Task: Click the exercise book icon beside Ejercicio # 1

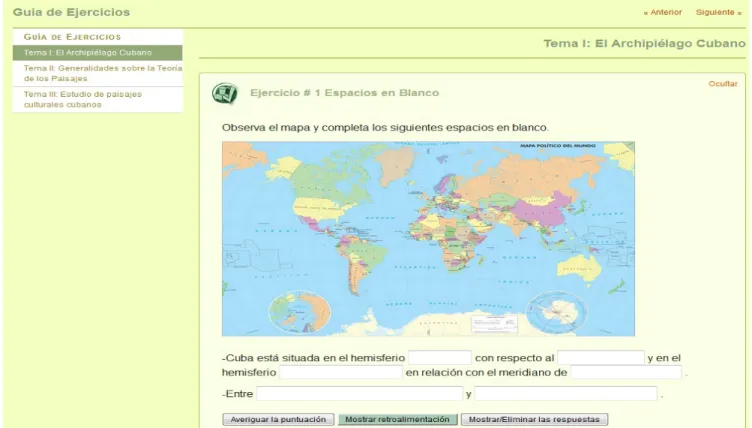Action: pyautogui.click(x=225, y=93)
